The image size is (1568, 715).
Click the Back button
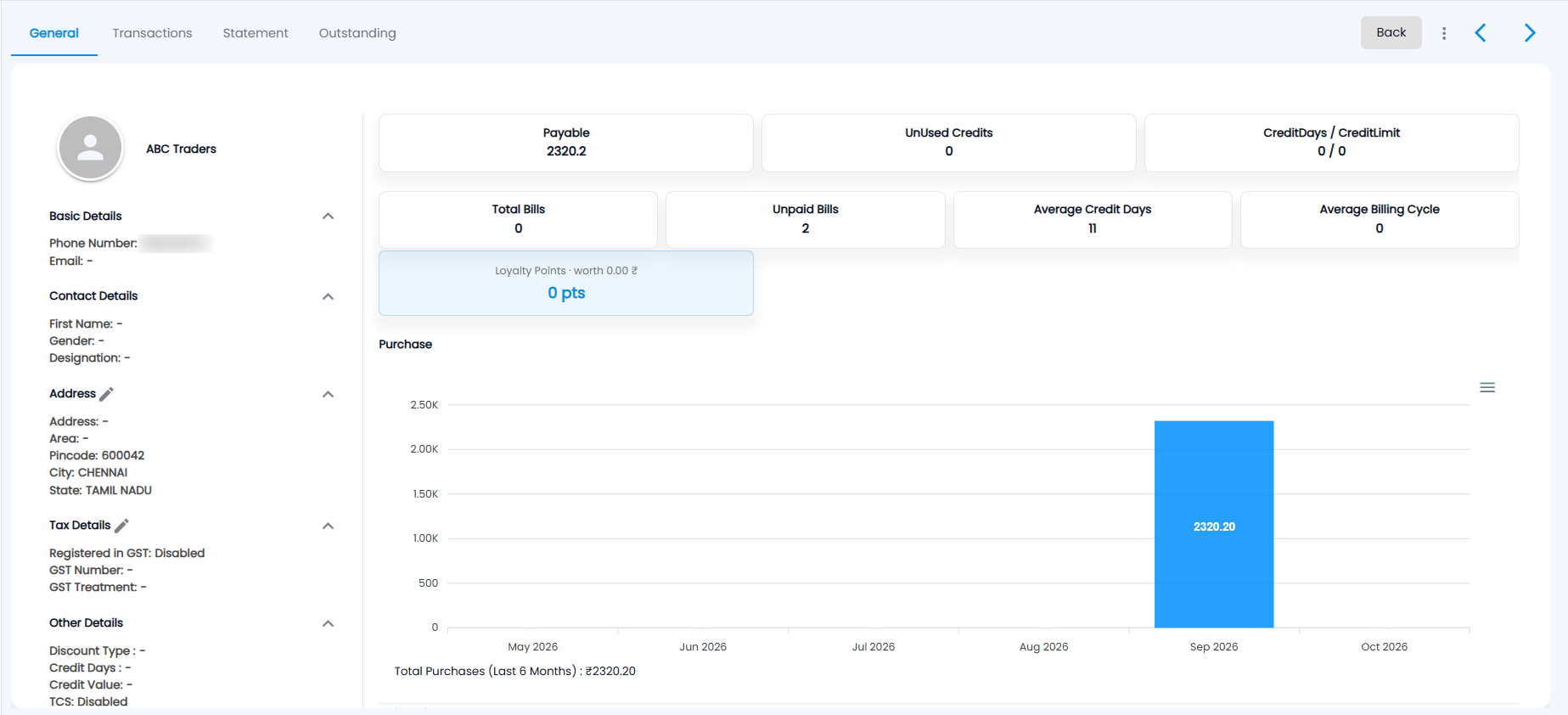point(1391,32)
